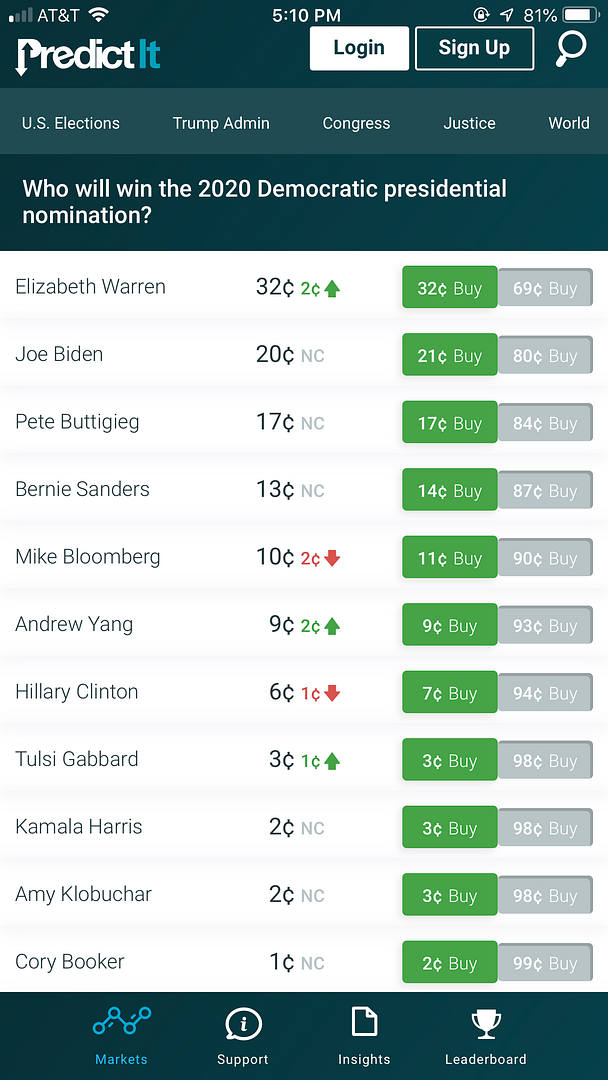This screenshot has height=1080, width=608.
Task: Tap the search magnifier icon
Action: (571, 49)
